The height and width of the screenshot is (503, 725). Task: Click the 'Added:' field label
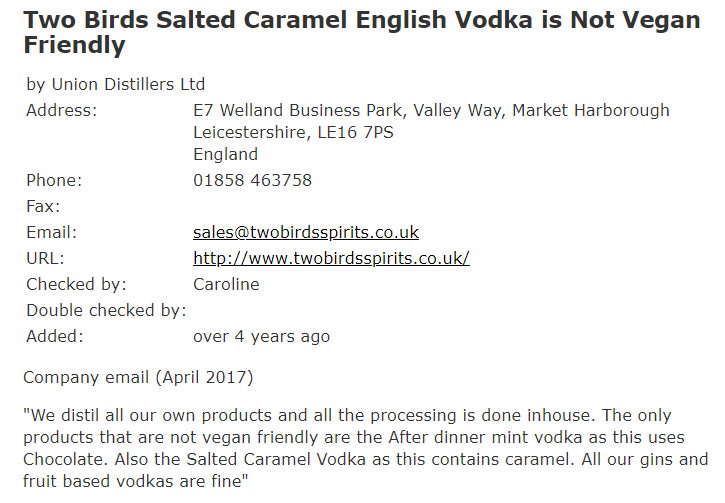55,337
